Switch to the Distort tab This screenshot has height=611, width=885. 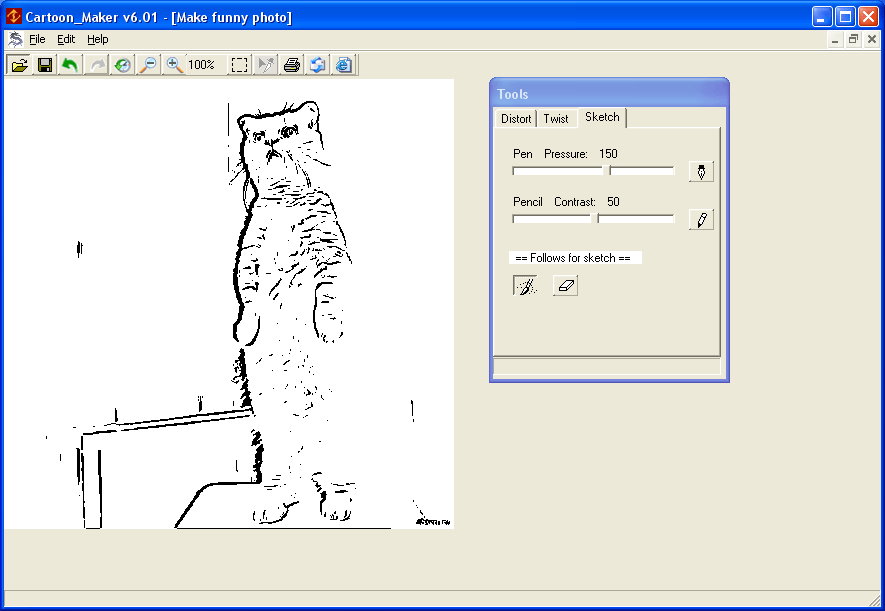pyautogui.click(x=515, y=118)
